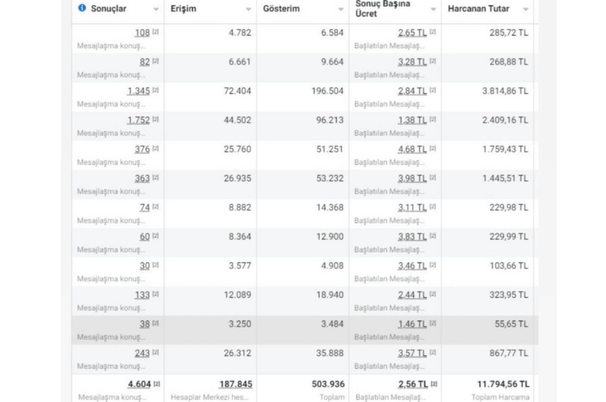This screenshot has height=402, width=606.
Task: Open the Harcanan Tutar column dropdown arrow
Action: (525, 9)
